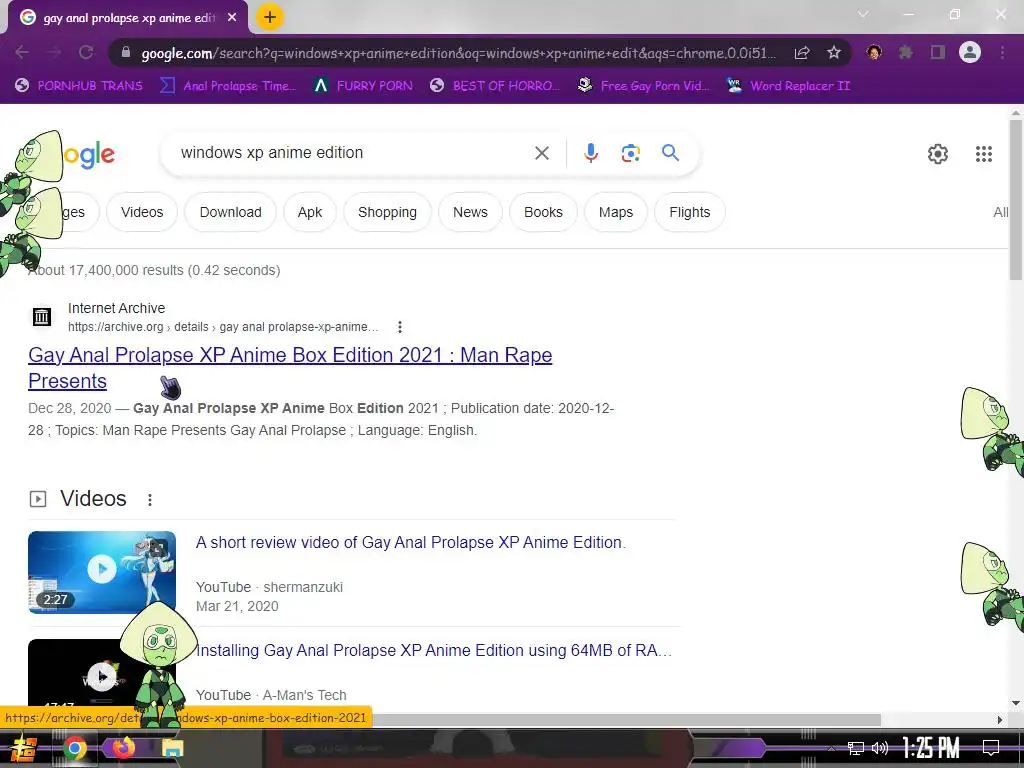The image size is (1024, 768).
Task: Submit the search with the magnifier icon
Action: pyautogui.click(x=670, y=153)
